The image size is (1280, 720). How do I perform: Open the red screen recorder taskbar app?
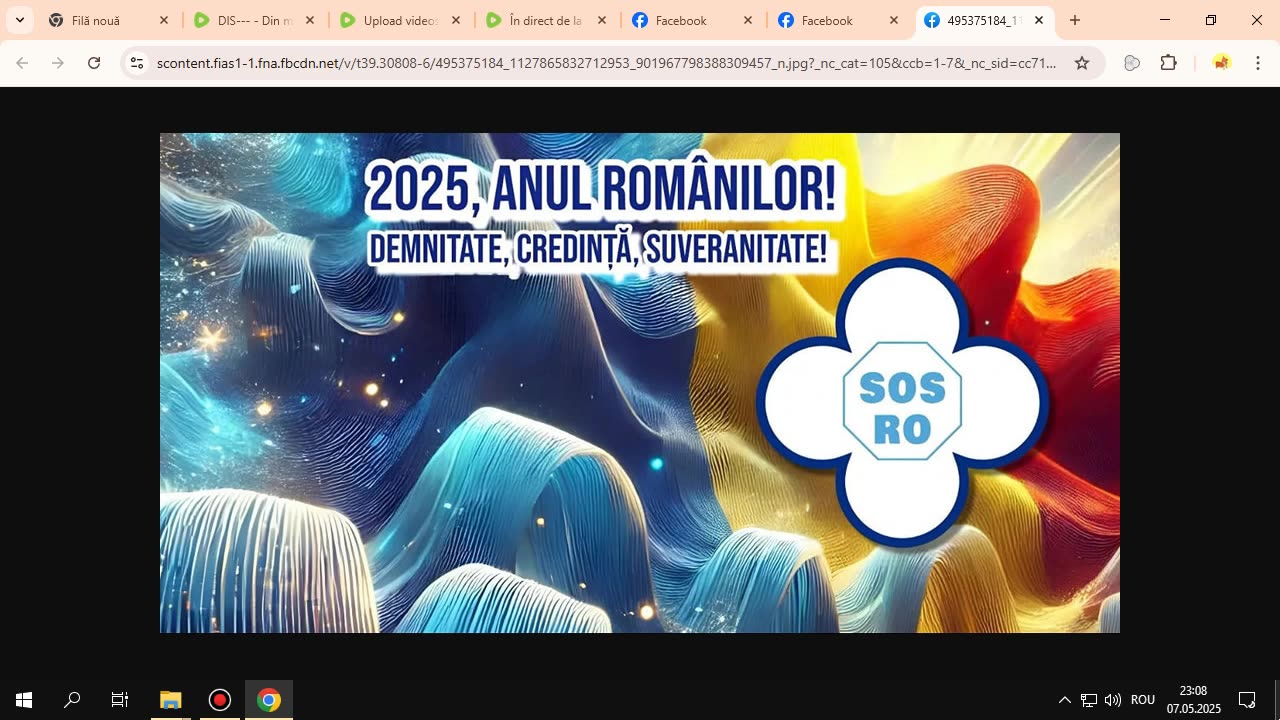coord(220,700)
